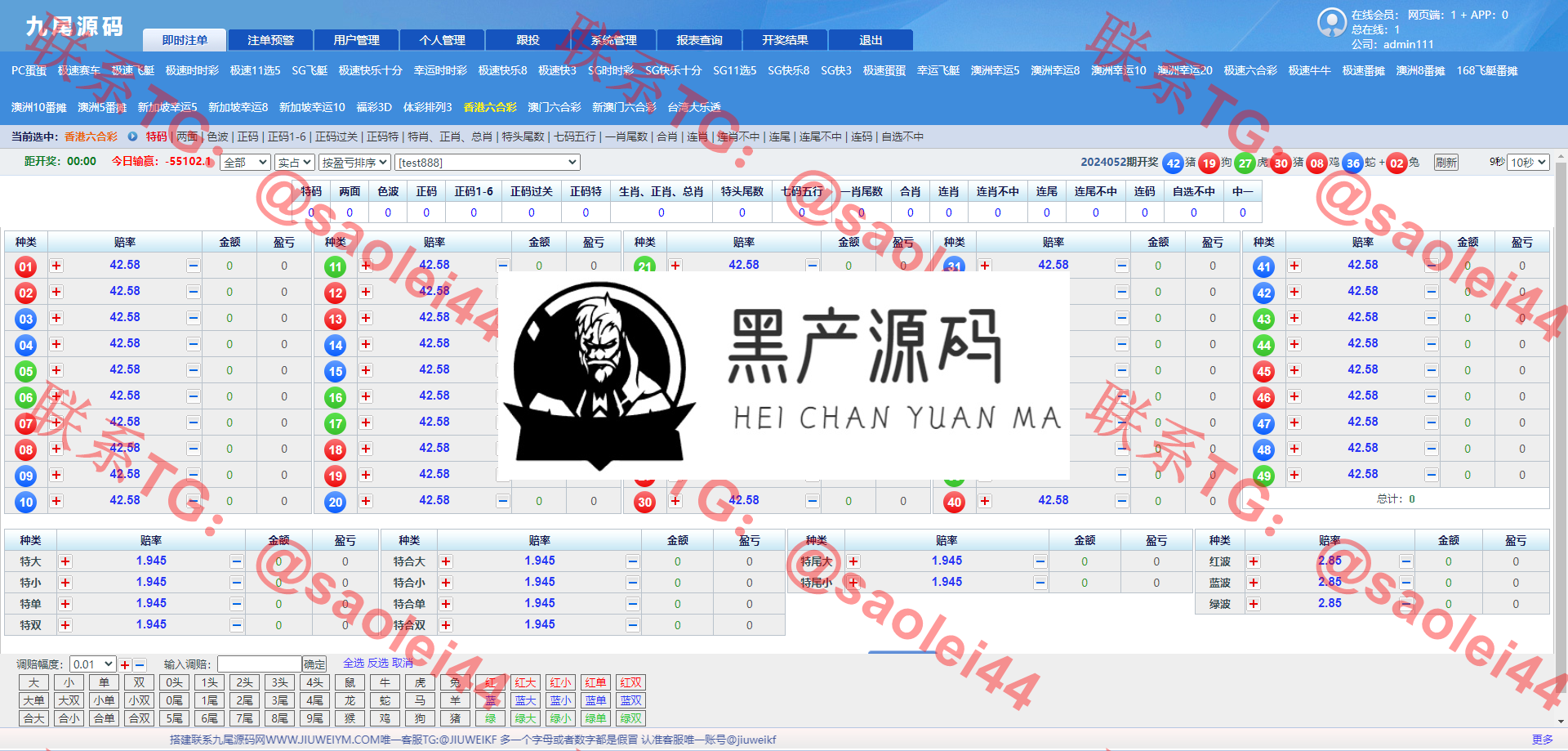
Task: Click the blue arrow icon after 香港六合彩
Action: point(132,136)
